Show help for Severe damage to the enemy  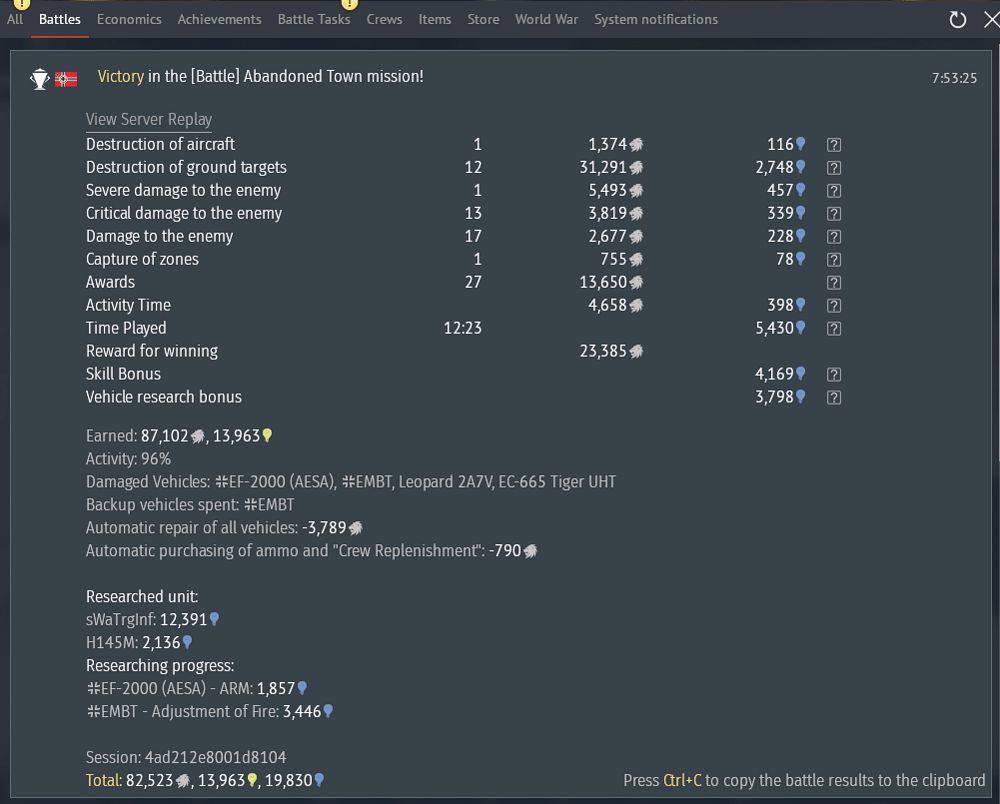[834, 191]
